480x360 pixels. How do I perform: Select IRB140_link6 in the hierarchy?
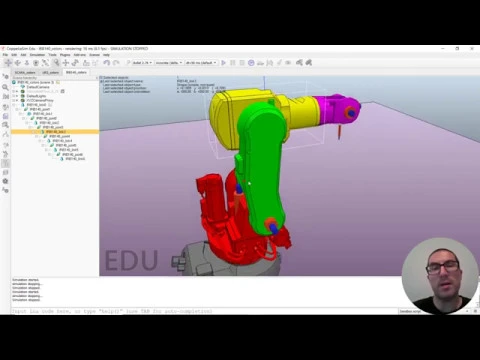pyautogui.click(x=75, y=159)
